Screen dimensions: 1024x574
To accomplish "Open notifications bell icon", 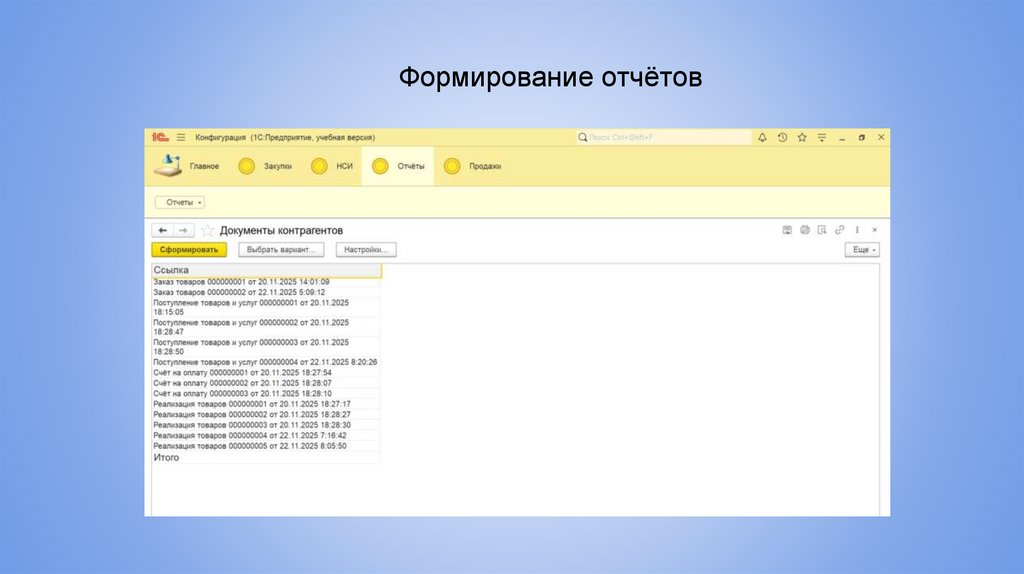I will click(762, 137).
